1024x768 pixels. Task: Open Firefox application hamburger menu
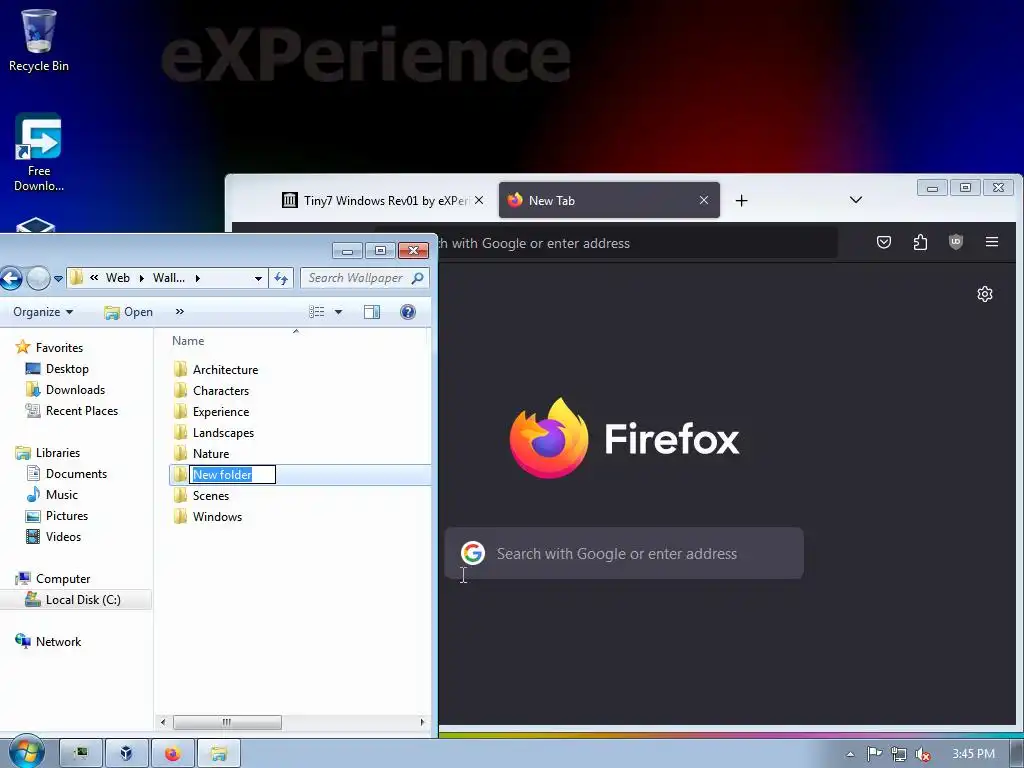[991, 242]
